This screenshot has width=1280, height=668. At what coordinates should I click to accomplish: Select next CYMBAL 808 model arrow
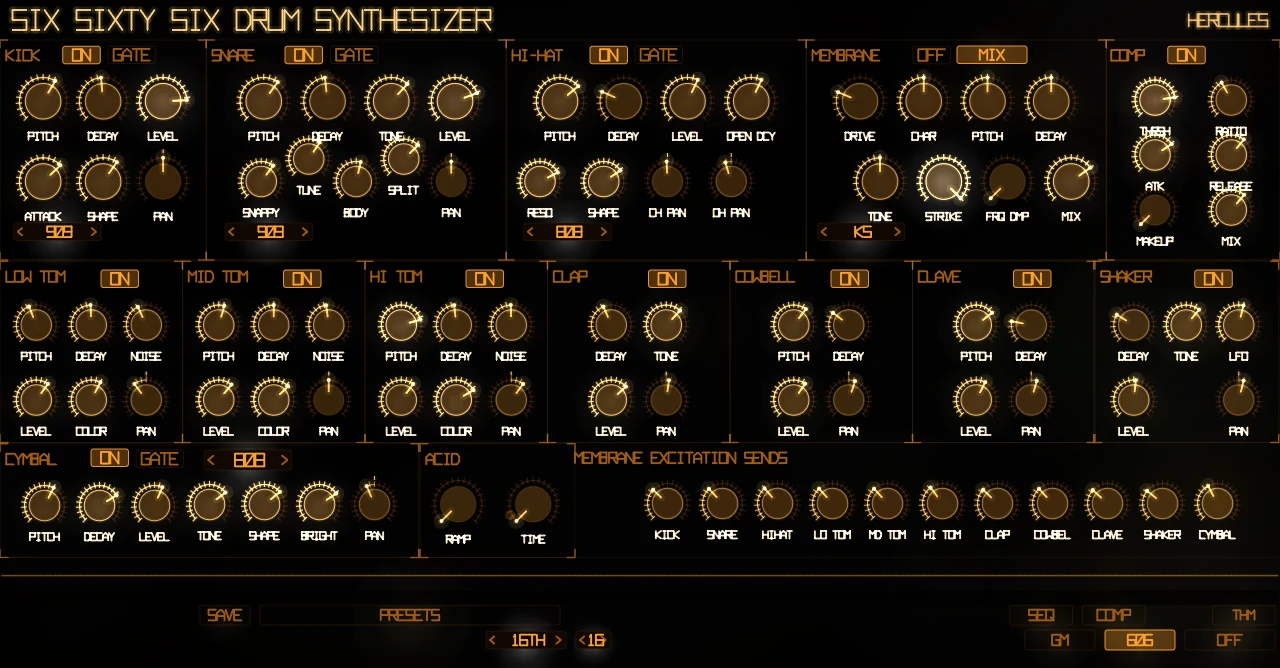tap(285, 460)
